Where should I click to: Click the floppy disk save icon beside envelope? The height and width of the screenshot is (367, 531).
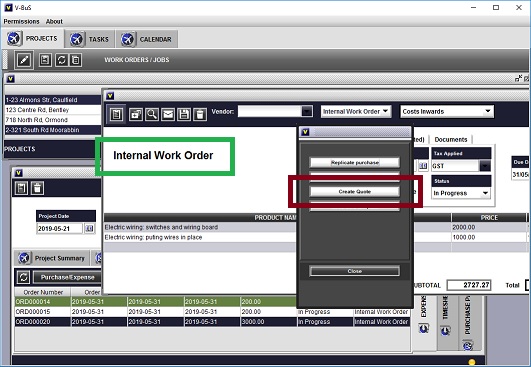click(x=184, y=114)
